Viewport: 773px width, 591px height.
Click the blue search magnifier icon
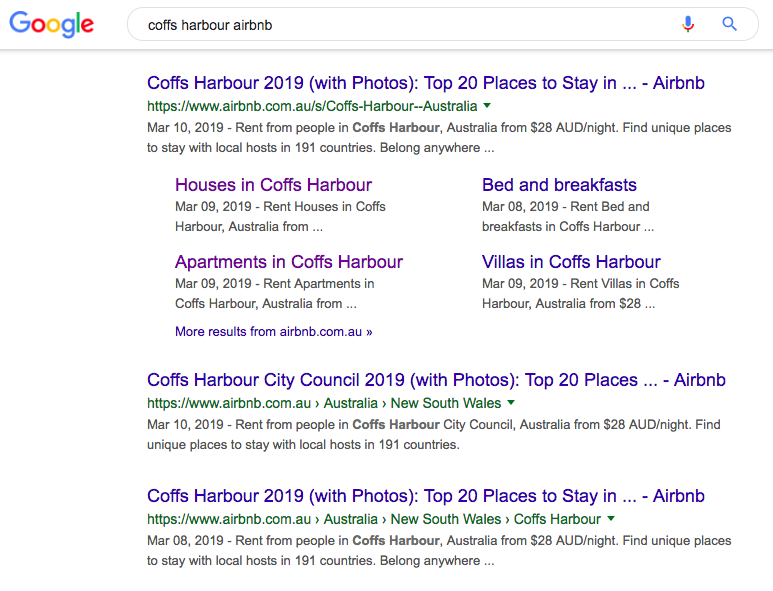click(729, 24)
